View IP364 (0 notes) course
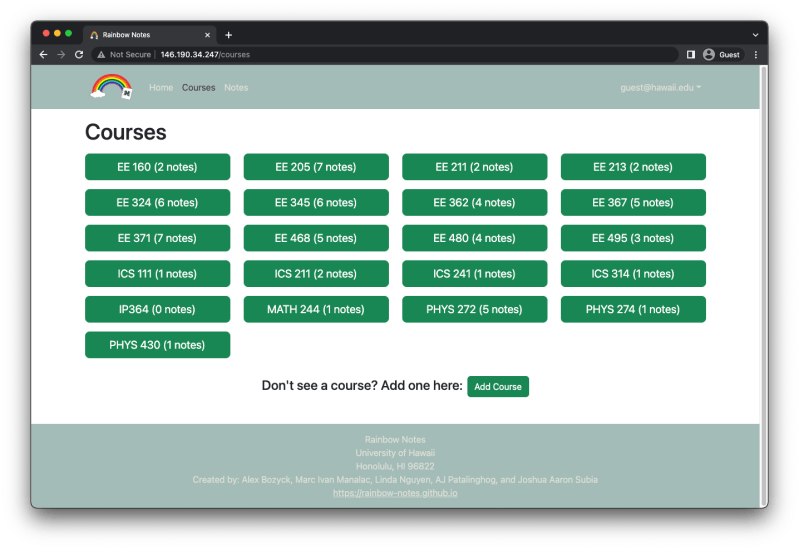799x549 pixels. pyautogui.click(x=157, y=309)
